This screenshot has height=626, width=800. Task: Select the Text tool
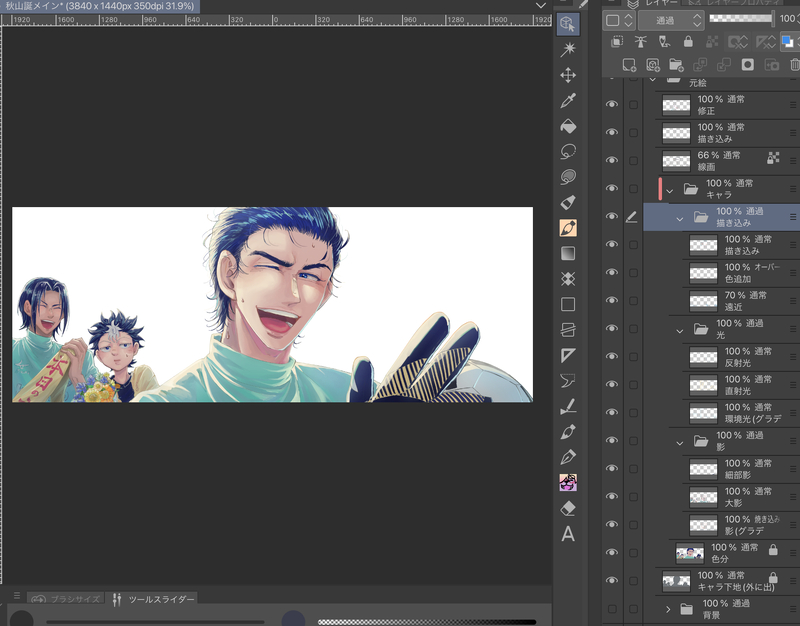pyautogui.click(x=568, y=534)
